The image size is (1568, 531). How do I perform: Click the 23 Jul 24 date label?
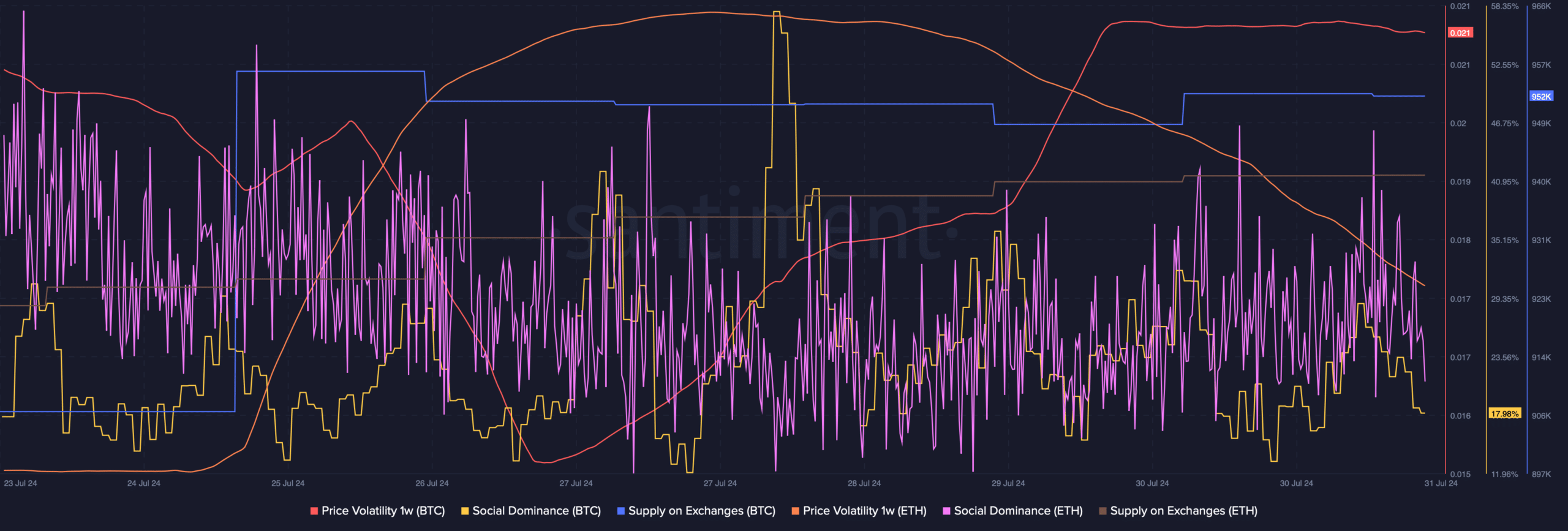(20, 483)
